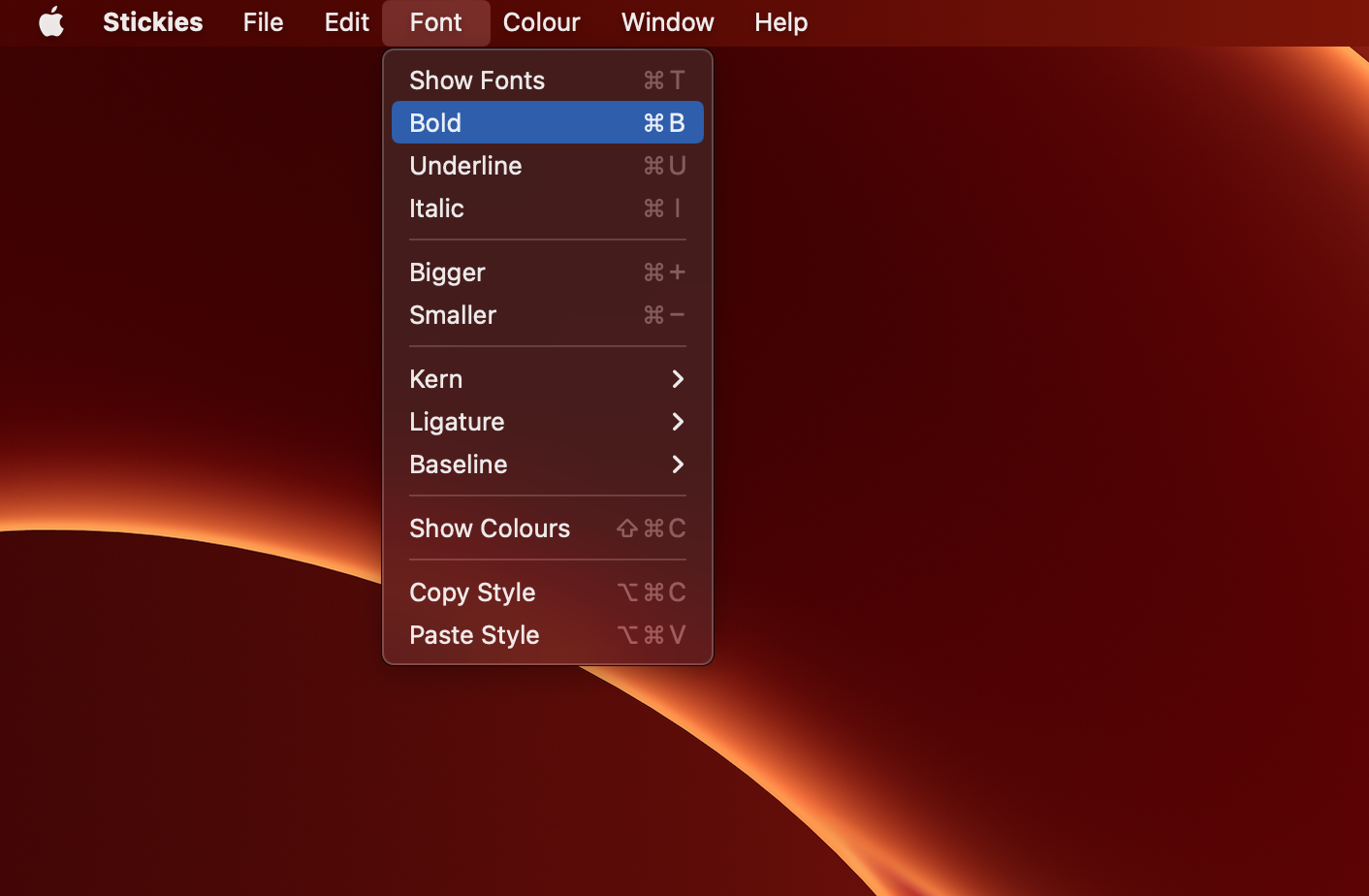Select Show Fonts from the Font menu

click(477, 80)
